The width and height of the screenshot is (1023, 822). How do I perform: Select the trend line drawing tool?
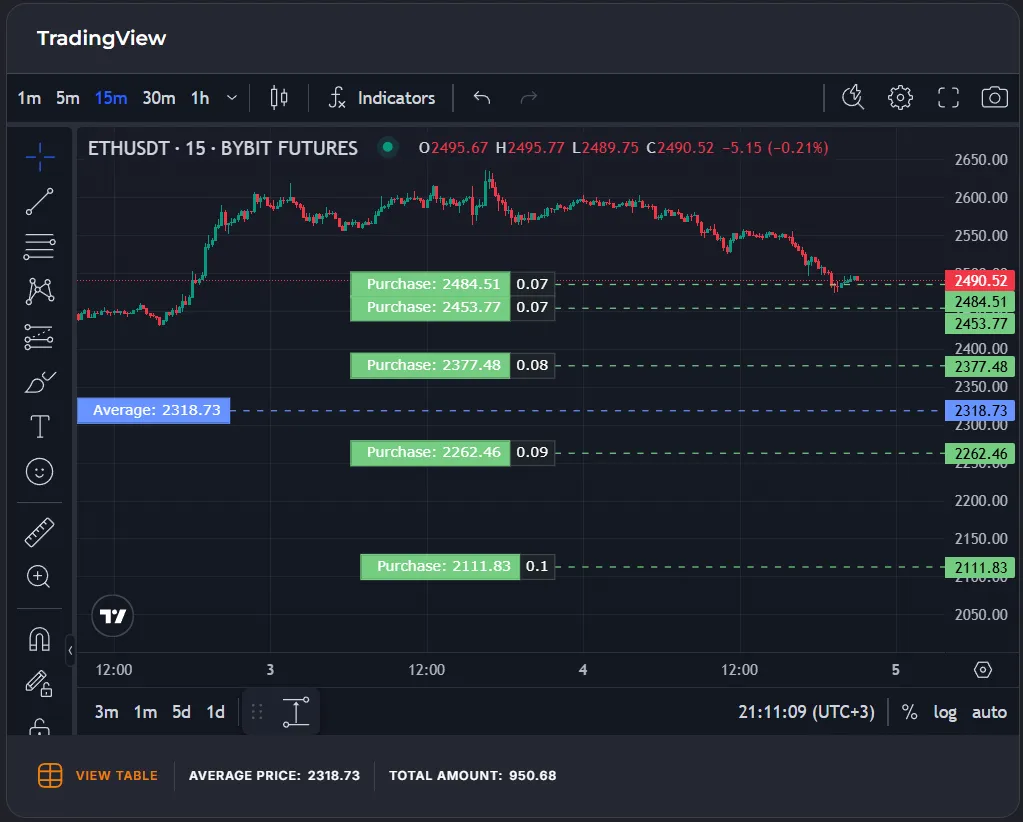(40, 201)
